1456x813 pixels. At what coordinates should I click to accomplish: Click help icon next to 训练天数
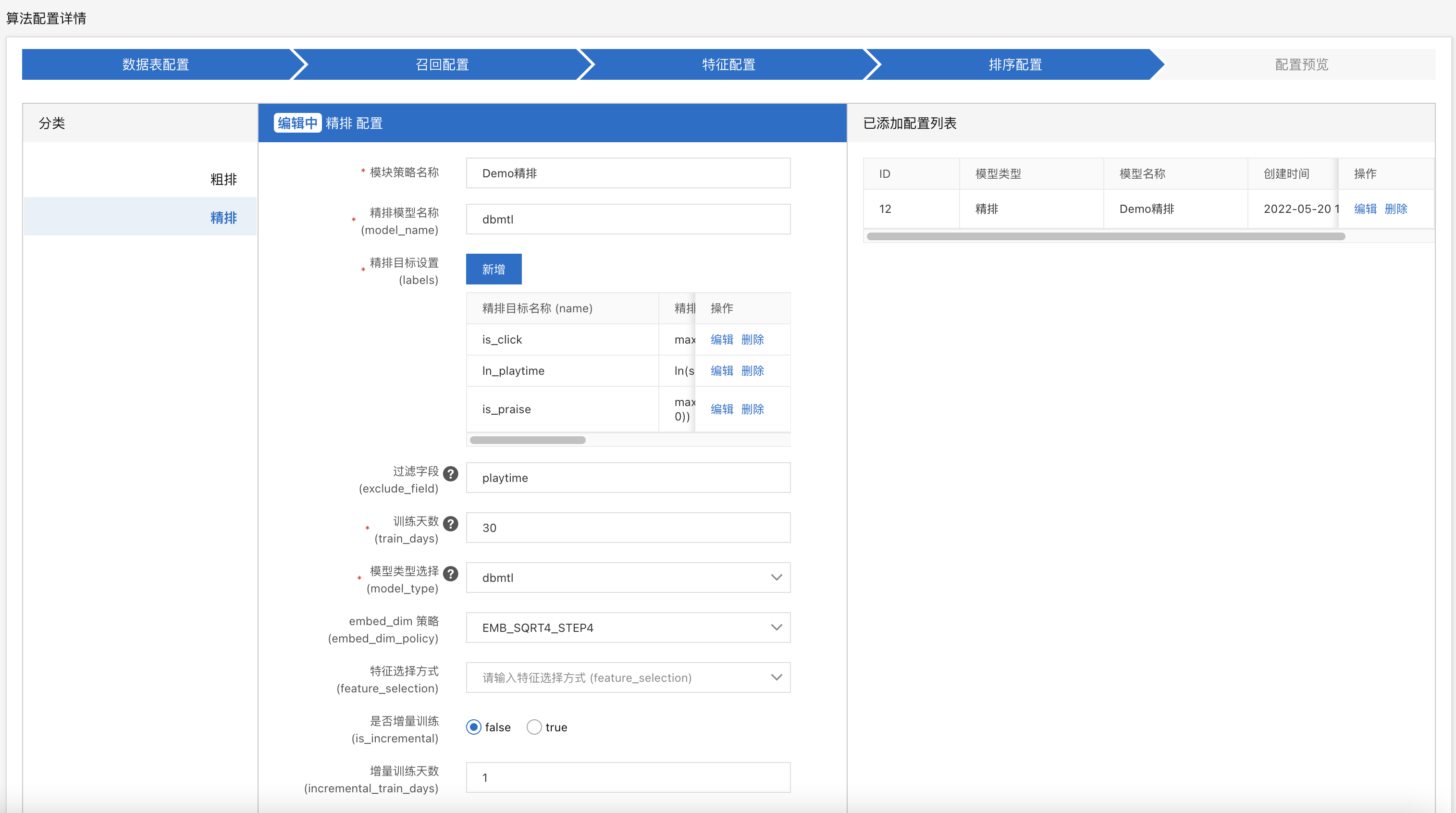coord(450,524)
